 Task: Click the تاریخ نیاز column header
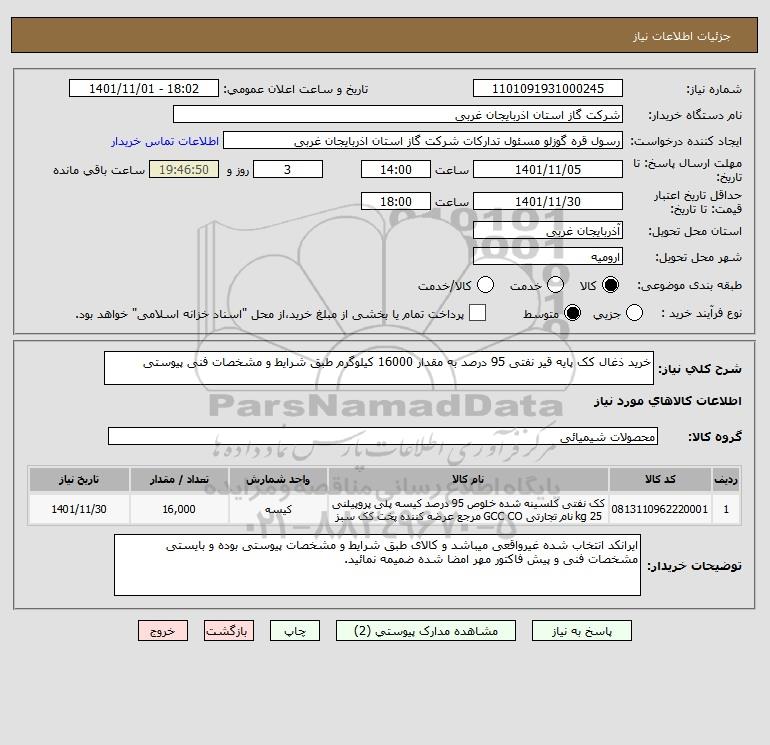(79, 479)
